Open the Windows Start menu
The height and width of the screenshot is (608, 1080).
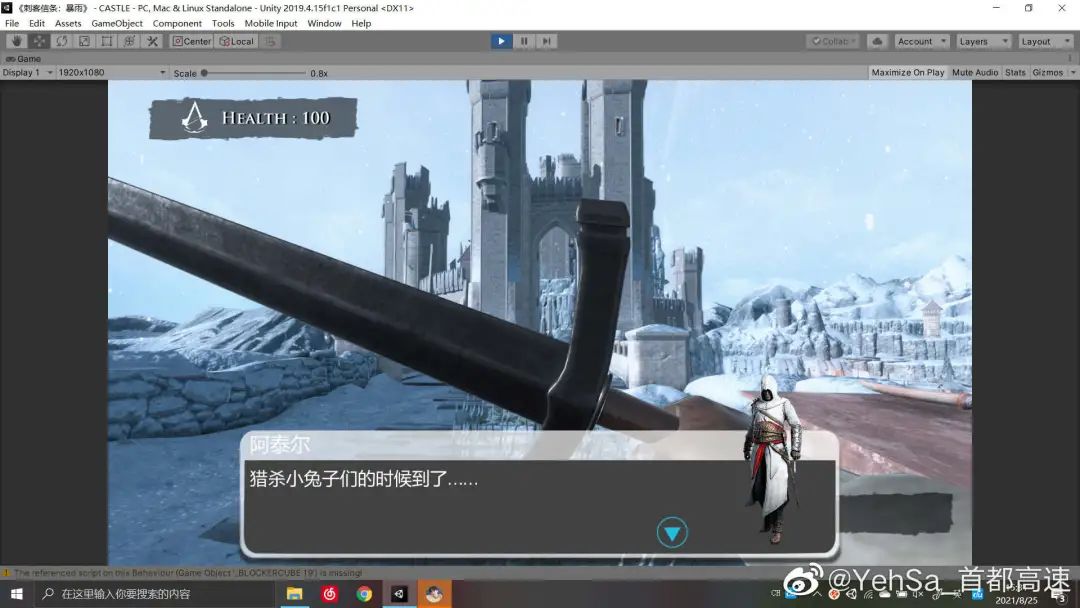(17, 594)
